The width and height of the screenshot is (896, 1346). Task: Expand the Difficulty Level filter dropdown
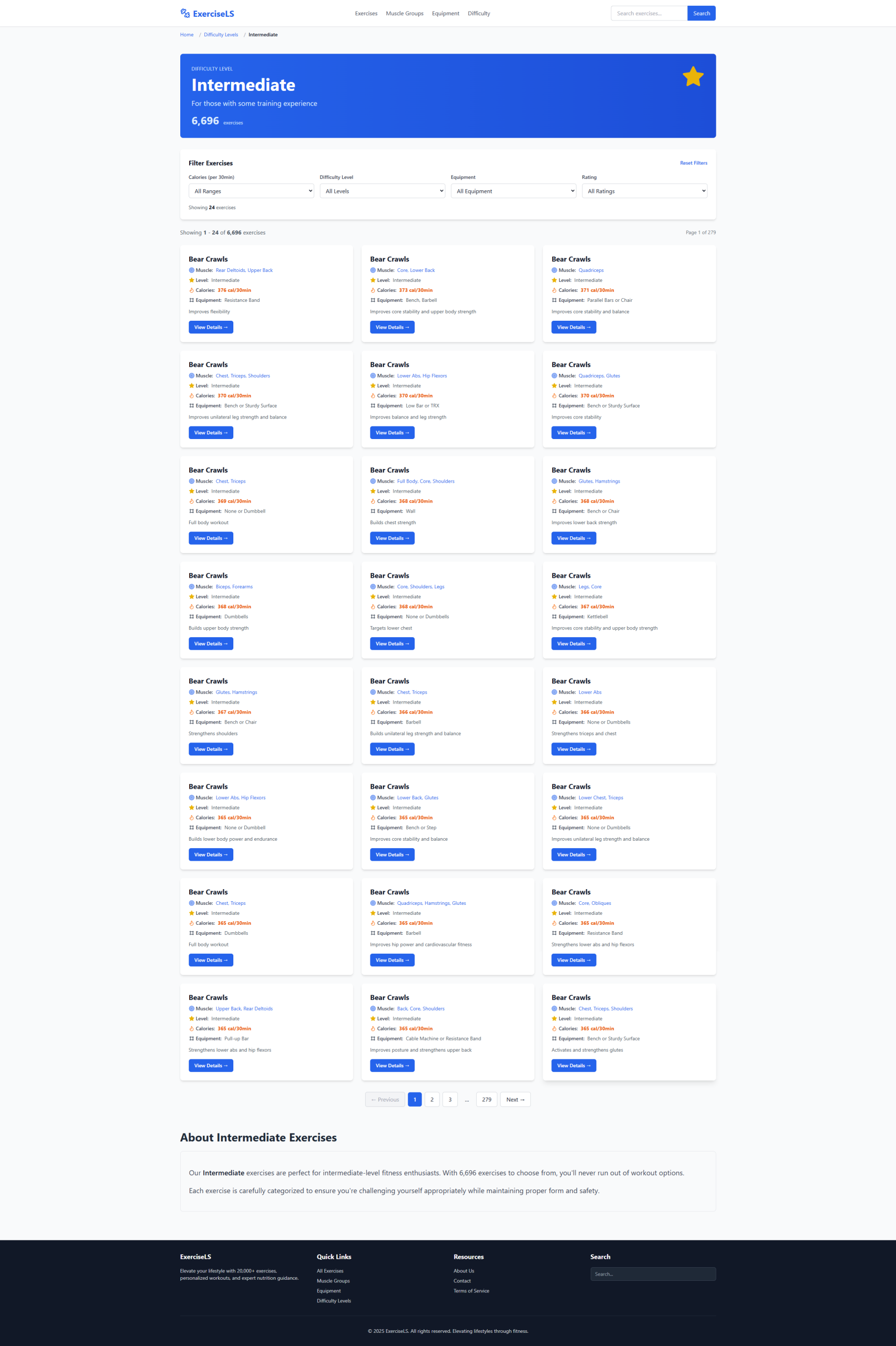(x=382, y=191)
